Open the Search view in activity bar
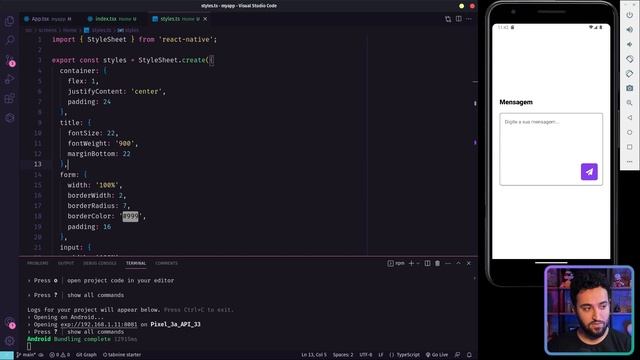The height and width of the screenshot is (360, 640). click(x=9, y=40)
